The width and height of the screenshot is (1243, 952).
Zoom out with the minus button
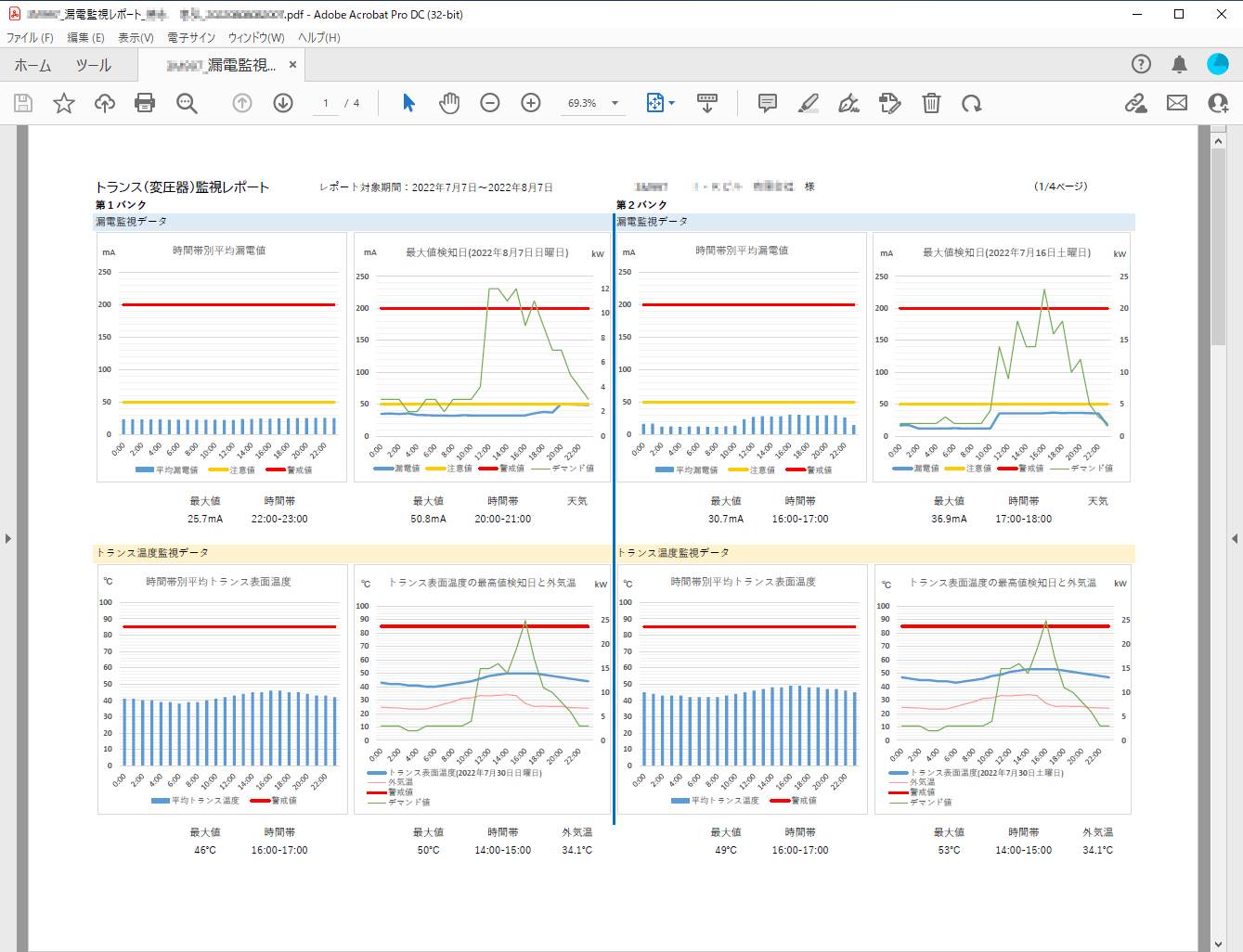490,103
